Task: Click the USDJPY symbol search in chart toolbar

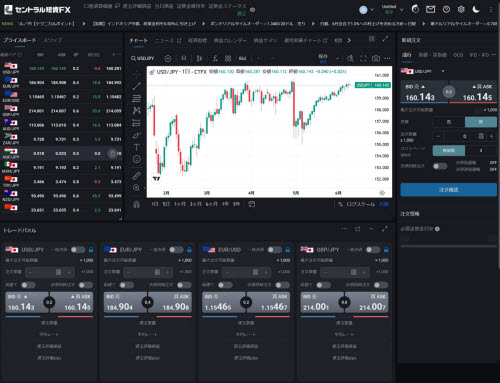Action: click(x=142, y=58)
